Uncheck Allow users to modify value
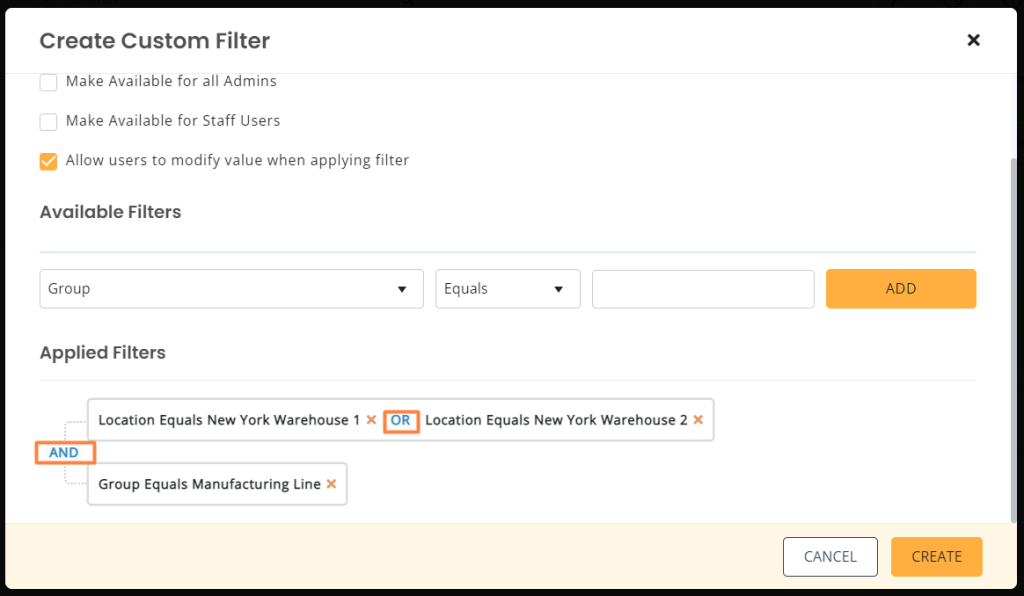Viewport: 1024px width, 596px height. [x=48, y=161]
